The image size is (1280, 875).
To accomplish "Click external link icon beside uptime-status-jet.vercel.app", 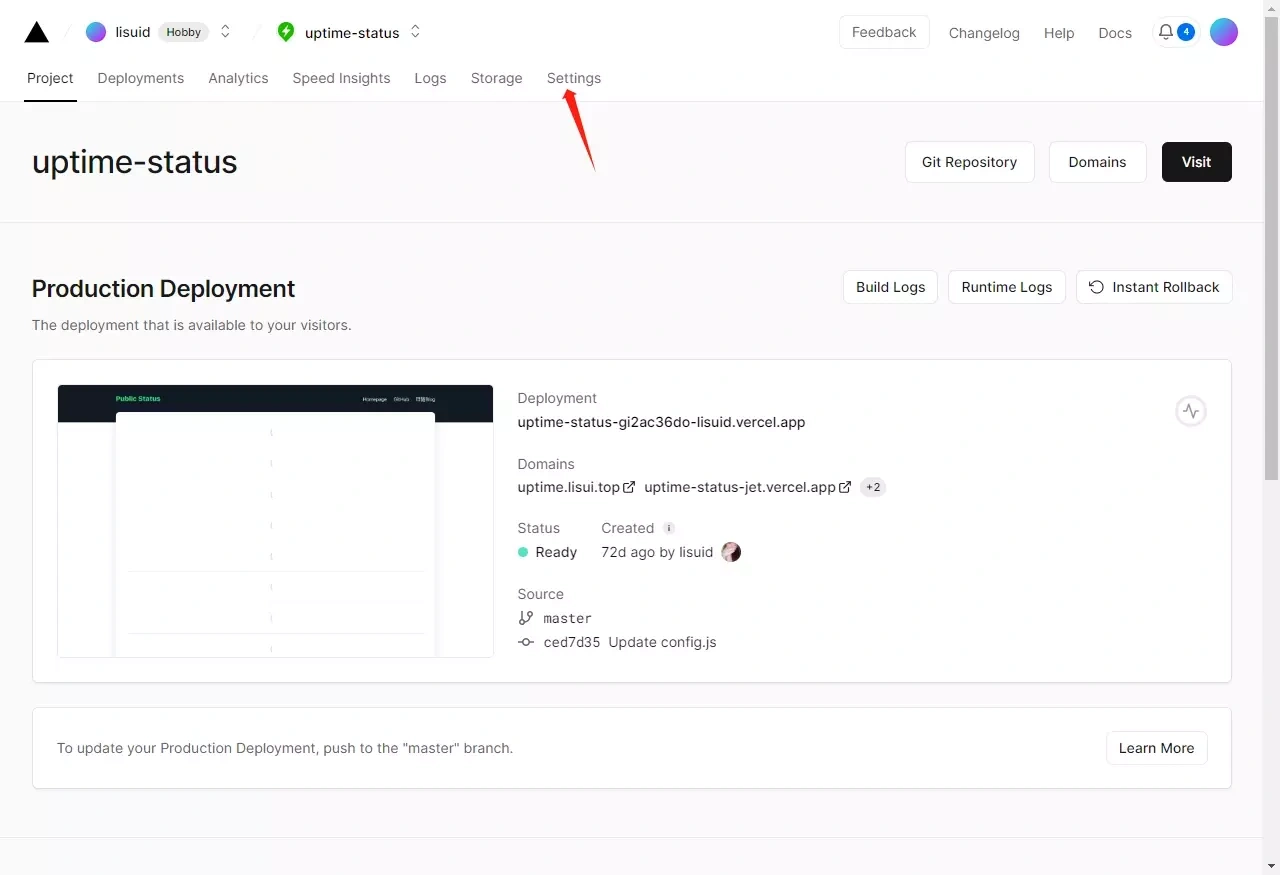I will (x=845, y=487).
